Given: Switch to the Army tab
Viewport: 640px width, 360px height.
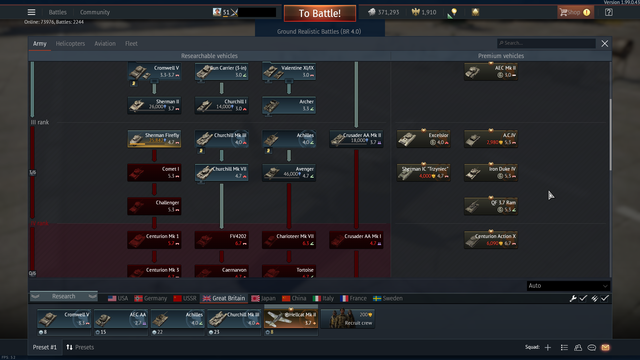Looking at the screenshot, I should tap(40, 44).
